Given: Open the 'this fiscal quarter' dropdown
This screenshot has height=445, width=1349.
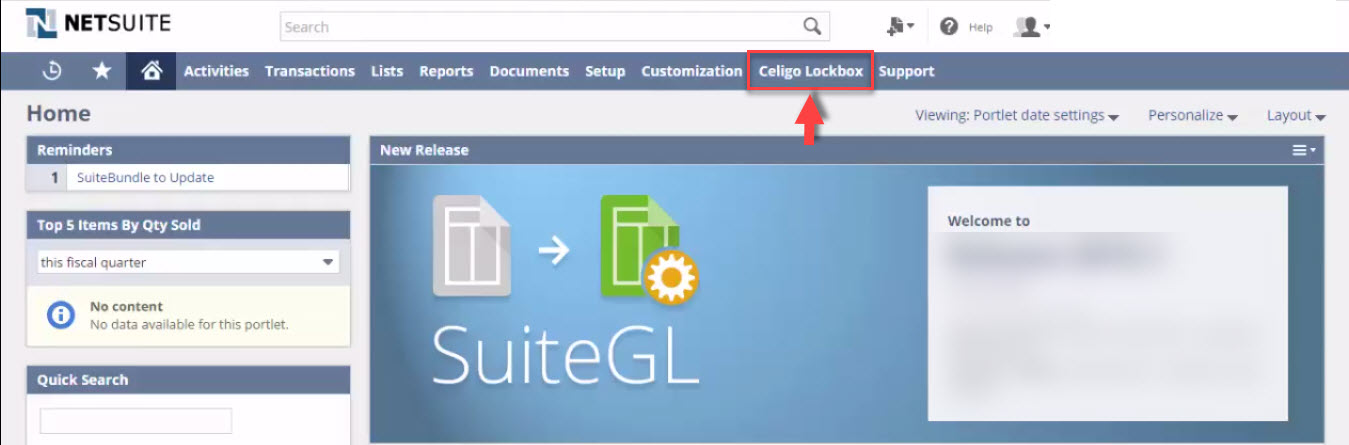Looking at the screenshot, I should 188,262.
